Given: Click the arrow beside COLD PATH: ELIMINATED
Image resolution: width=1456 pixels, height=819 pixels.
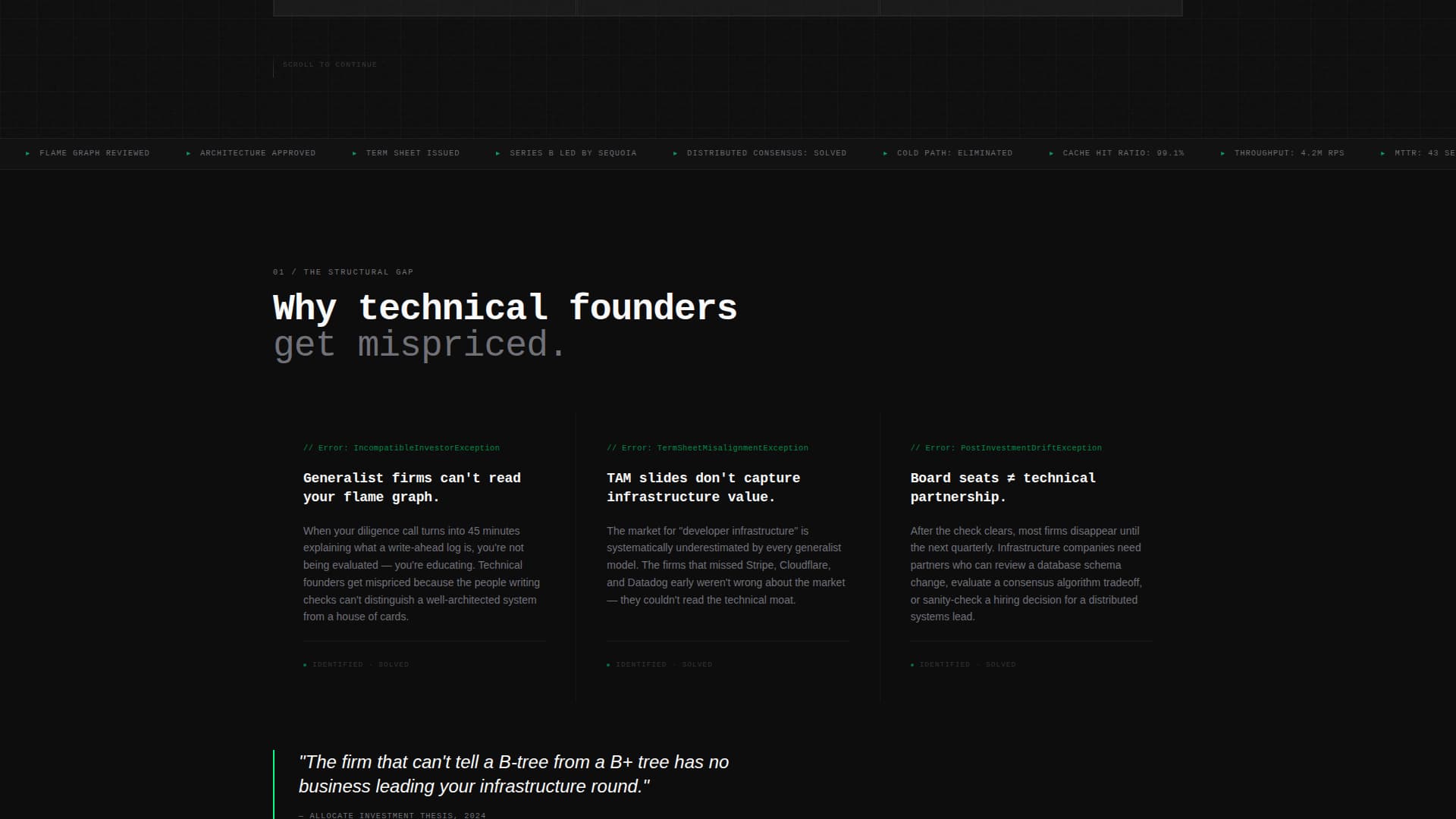Looking at the screenshot, I should point(885,152).
